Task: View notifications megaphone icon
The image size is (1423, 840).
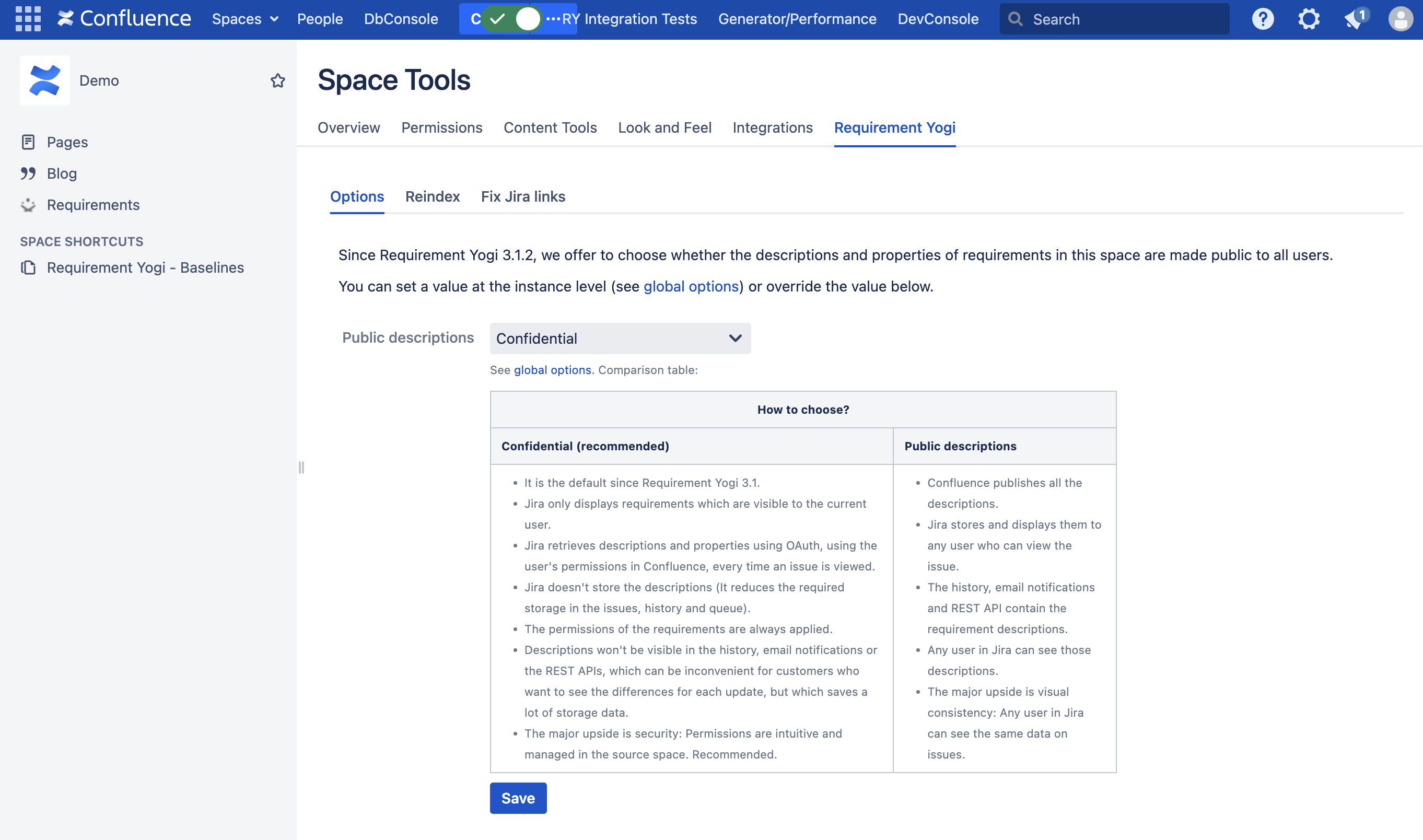Action: click(x=1355, y=19)
